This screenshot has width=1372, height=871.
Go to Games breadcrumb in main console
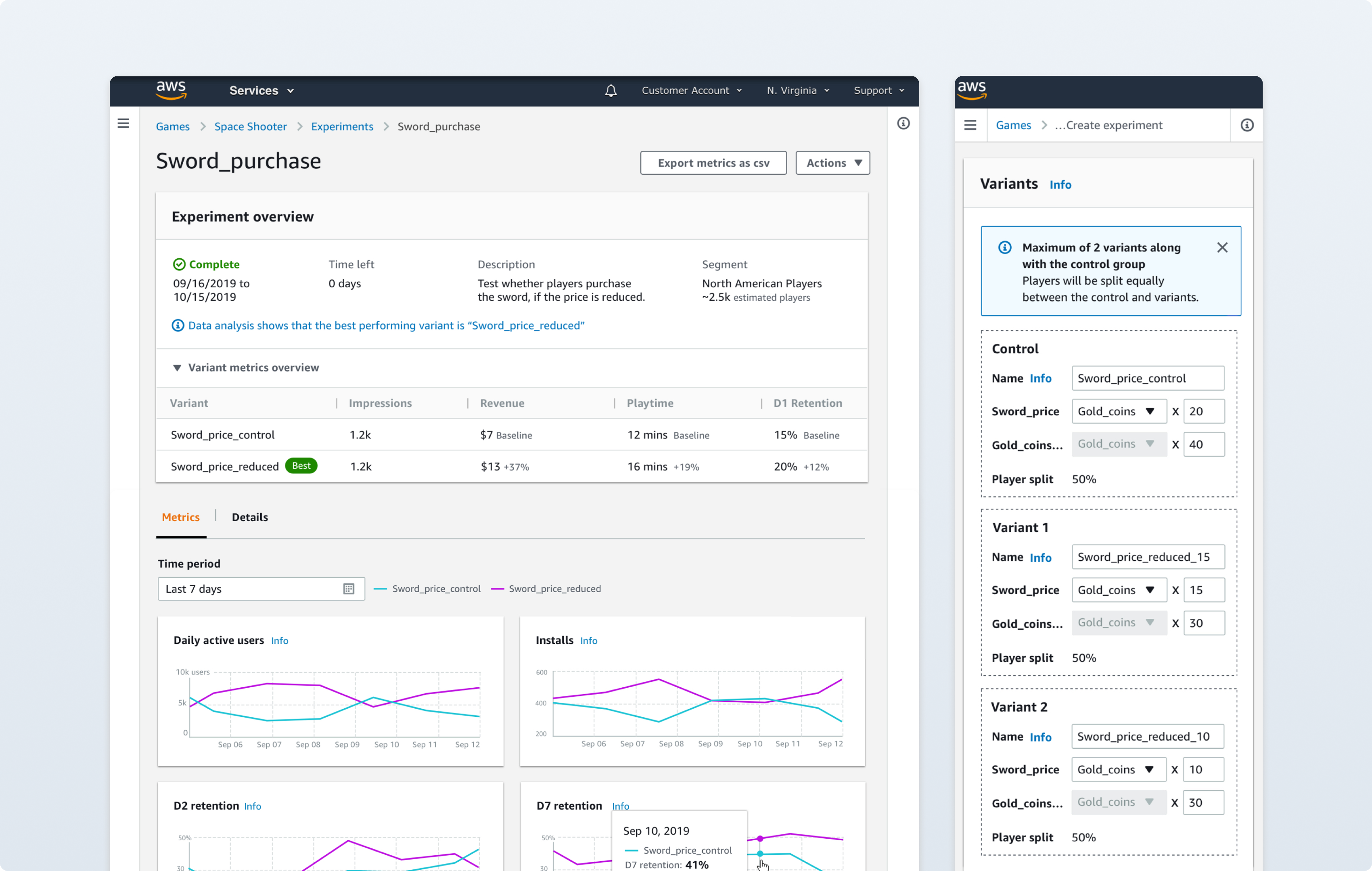pos(173,127)
